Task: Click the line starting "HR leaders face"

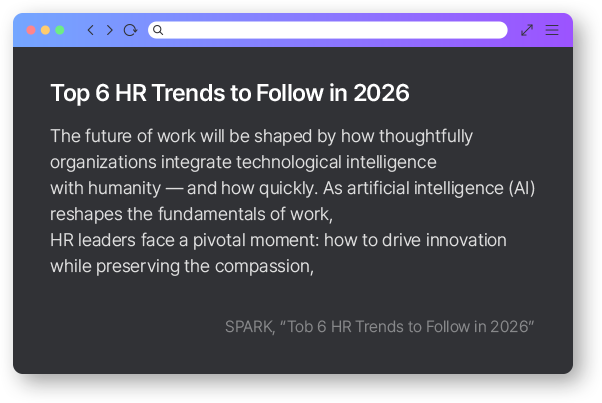Action: coord(278,240)
